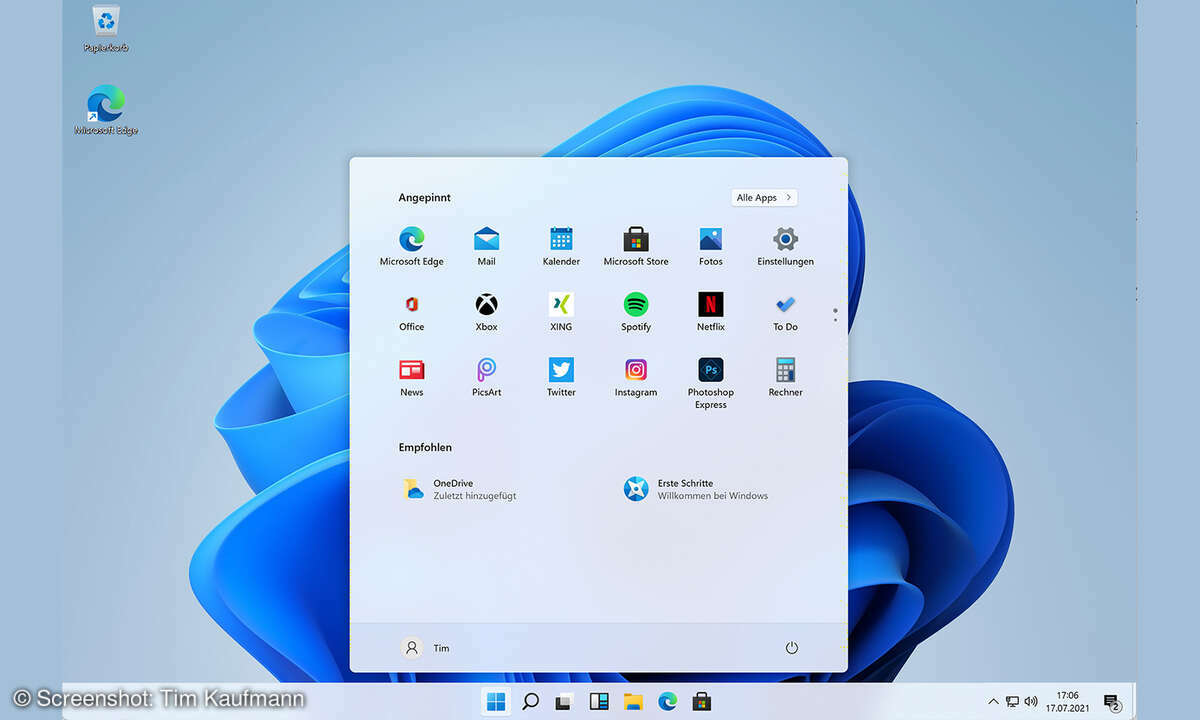Open the Mail app
Image resolution: width=1200 pixels, height=720 pixels.
(x=486, y=246)
